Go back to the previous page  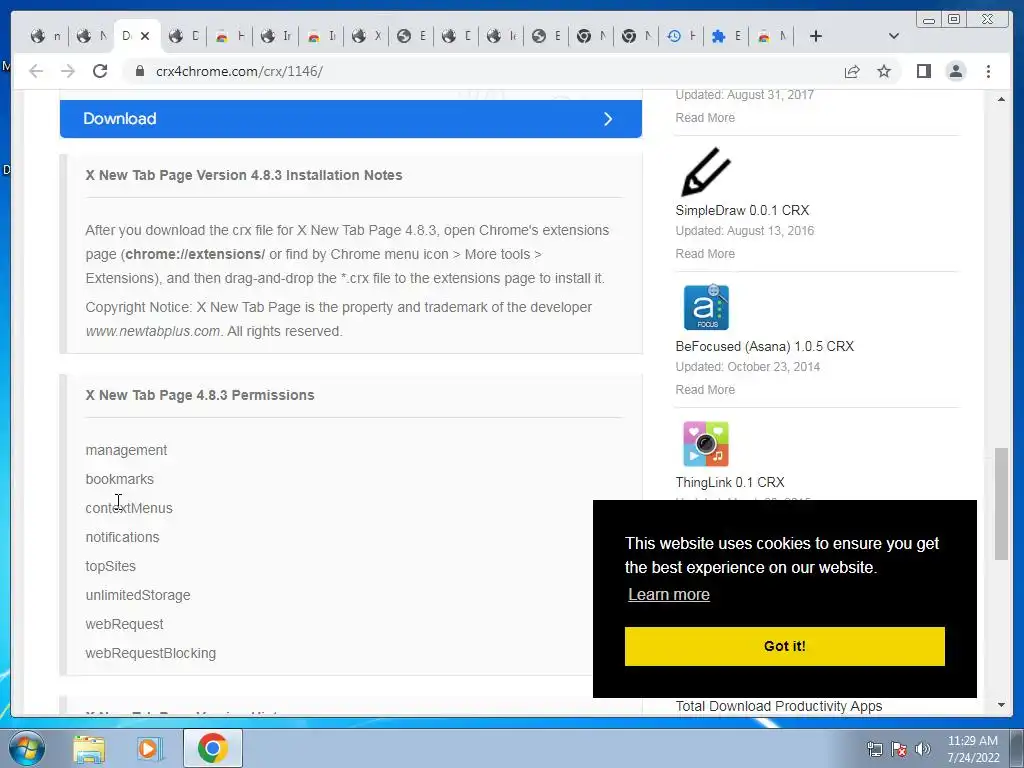tap(36, 71)
